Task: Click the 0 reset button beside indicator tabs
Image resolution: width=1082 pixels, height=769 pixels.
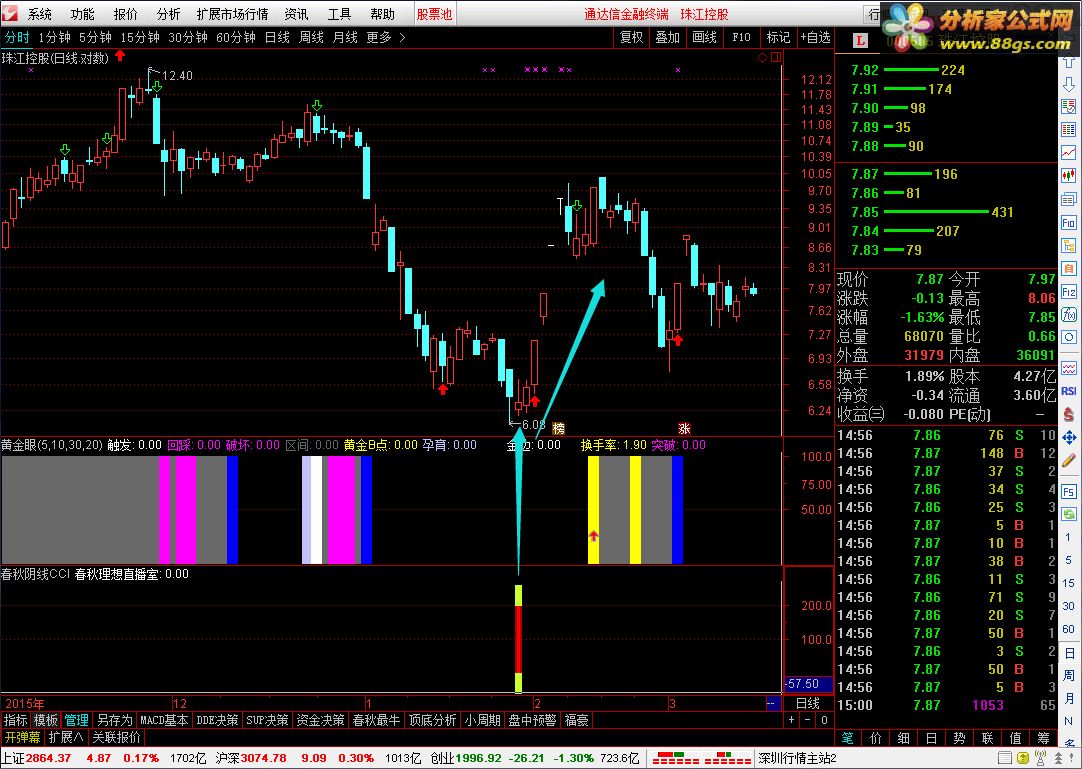Action: coord(824,720)
